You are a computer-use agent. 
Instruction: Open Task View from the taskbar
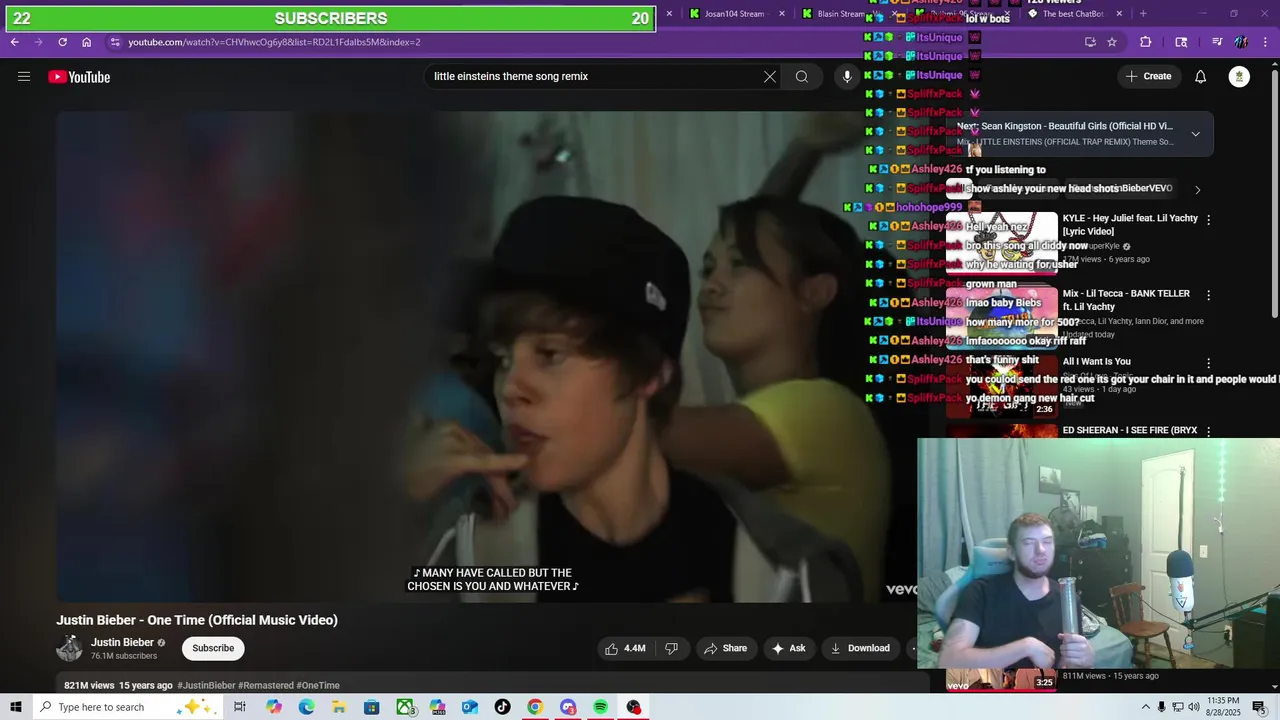[x=240, y=707]
